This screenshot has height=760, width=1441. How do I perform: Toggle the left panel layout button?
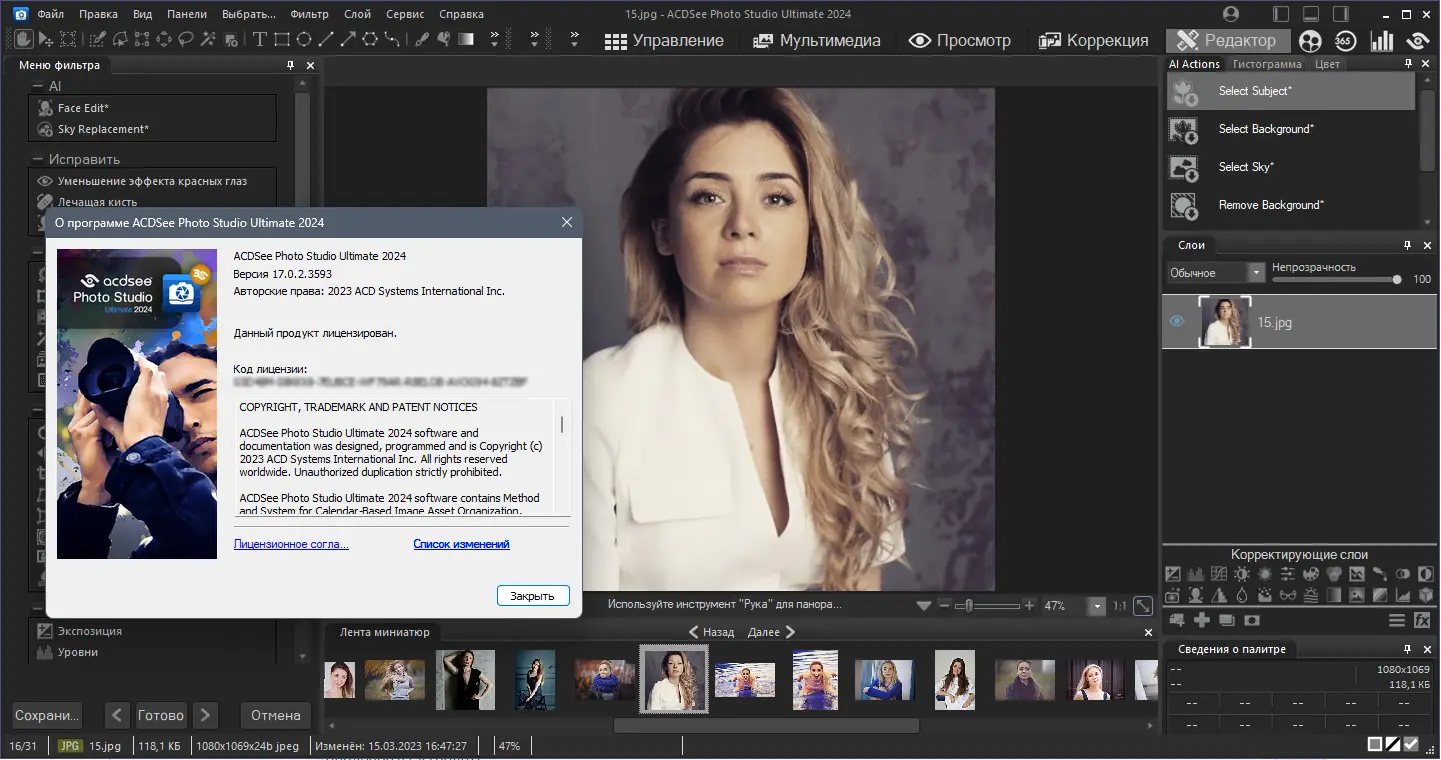click(x=1281, y=14)
